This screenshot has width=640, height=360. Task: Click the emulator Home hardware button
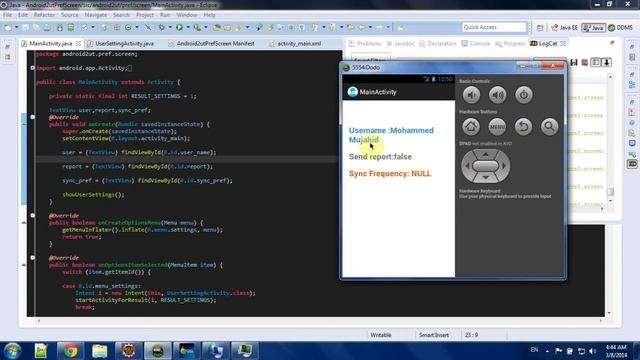471,127
